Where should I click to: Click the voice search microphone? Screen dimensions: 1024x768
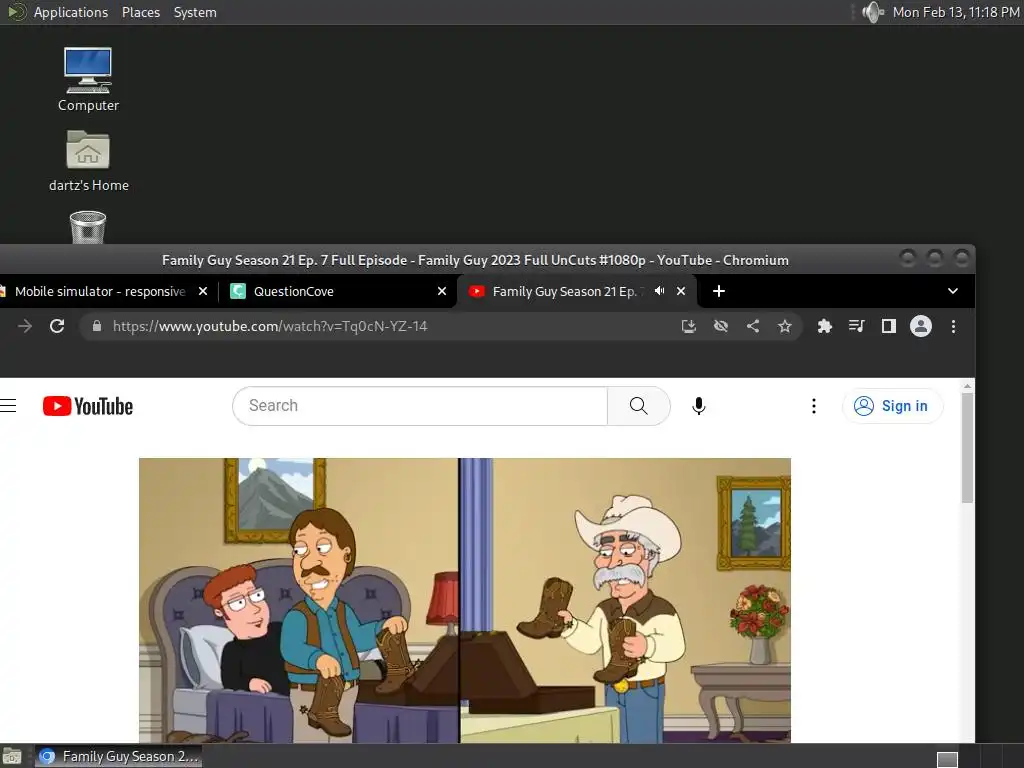[698, 406]
